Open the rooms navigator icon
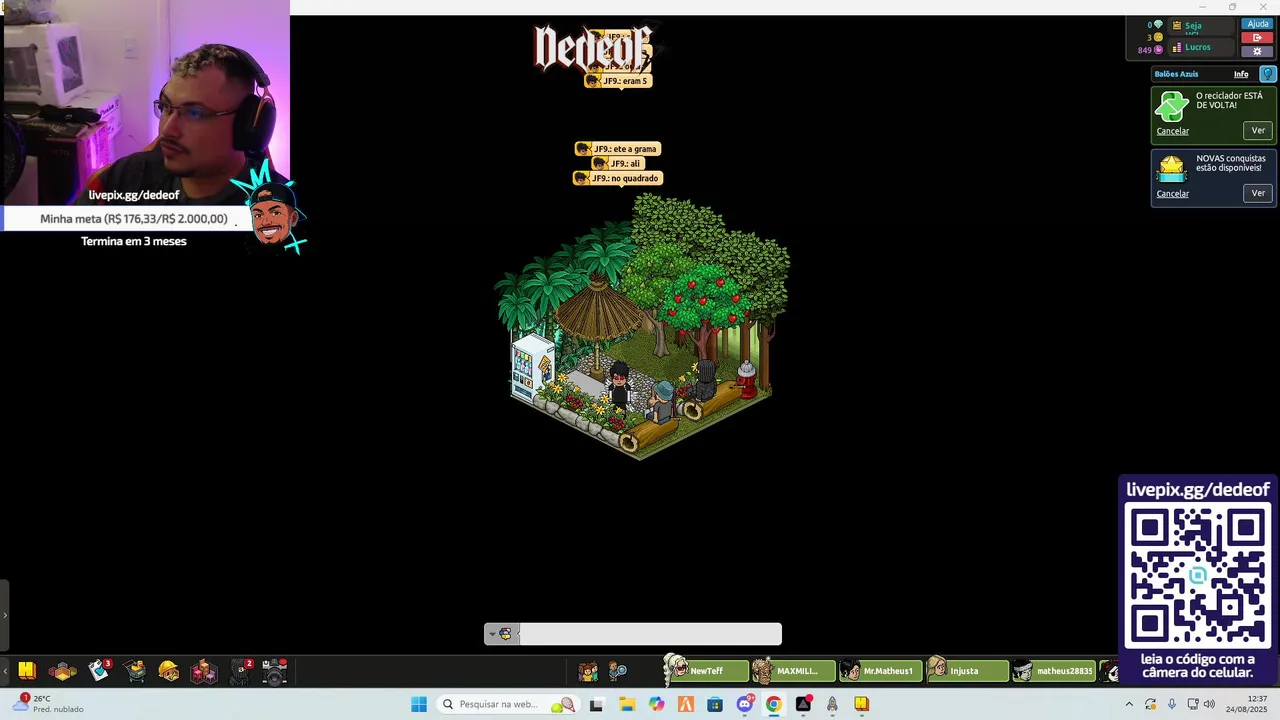The width and height of the screenshot is (1280, 720). click(x=62, y=671)
